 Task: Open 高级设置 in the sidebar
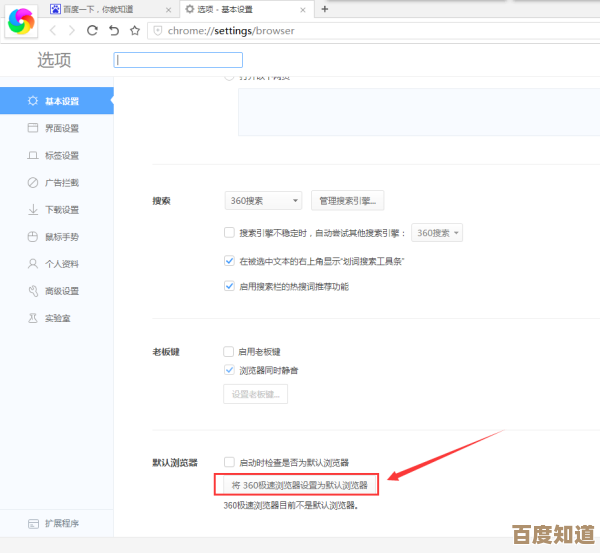pyautogui.click(x=57, y=291)
